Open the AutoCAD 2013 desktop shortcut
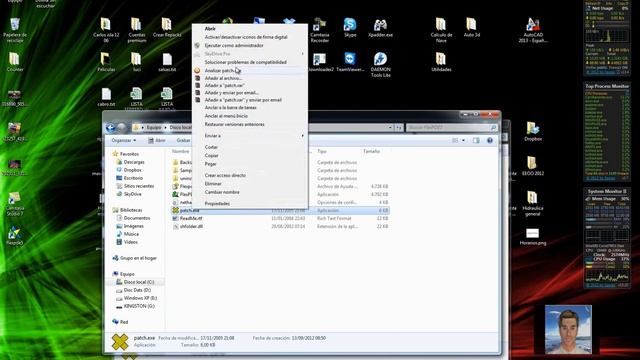This screenshot has height=360, width=640. (533, 29)
